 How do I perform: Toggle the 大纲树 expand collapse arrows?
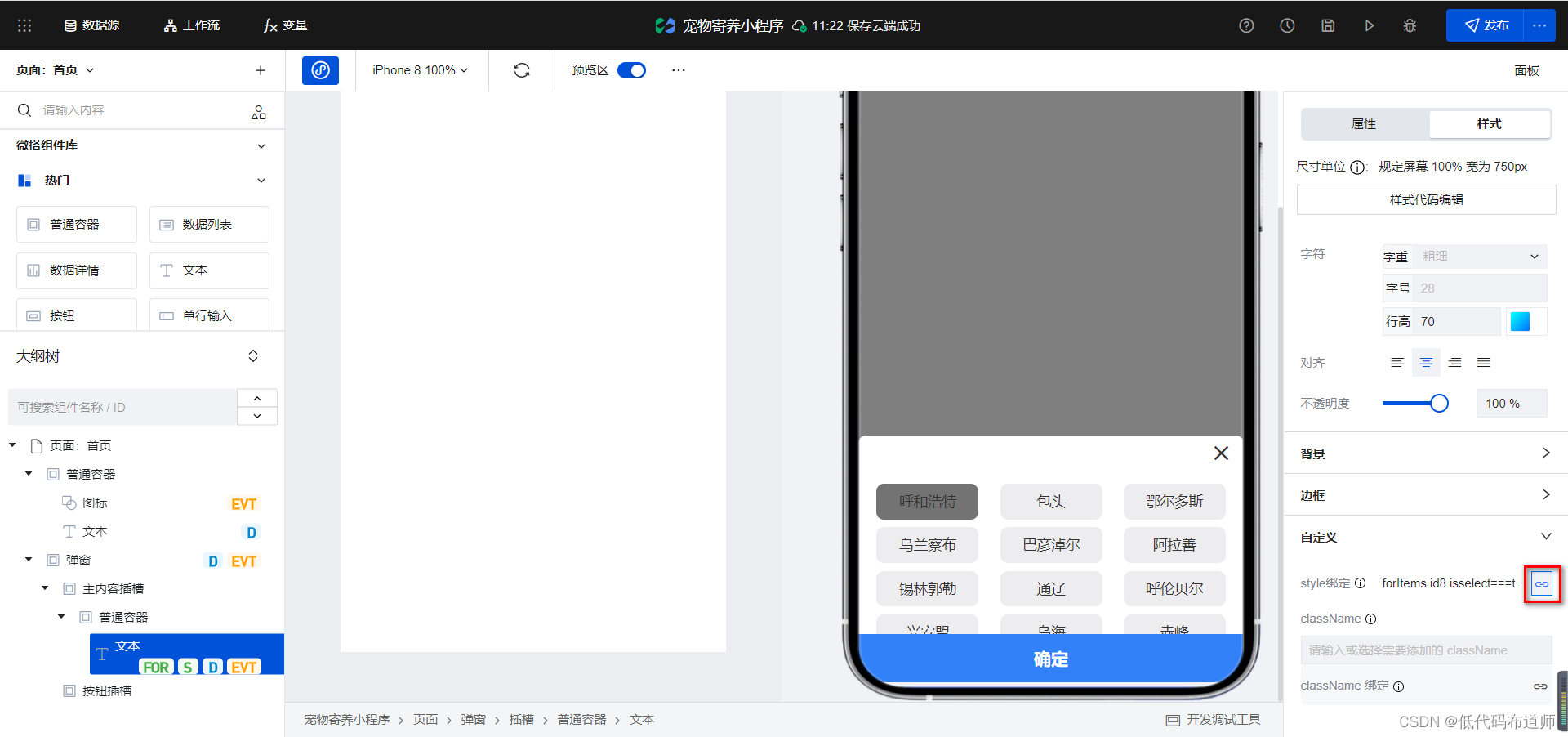[253, 356]
